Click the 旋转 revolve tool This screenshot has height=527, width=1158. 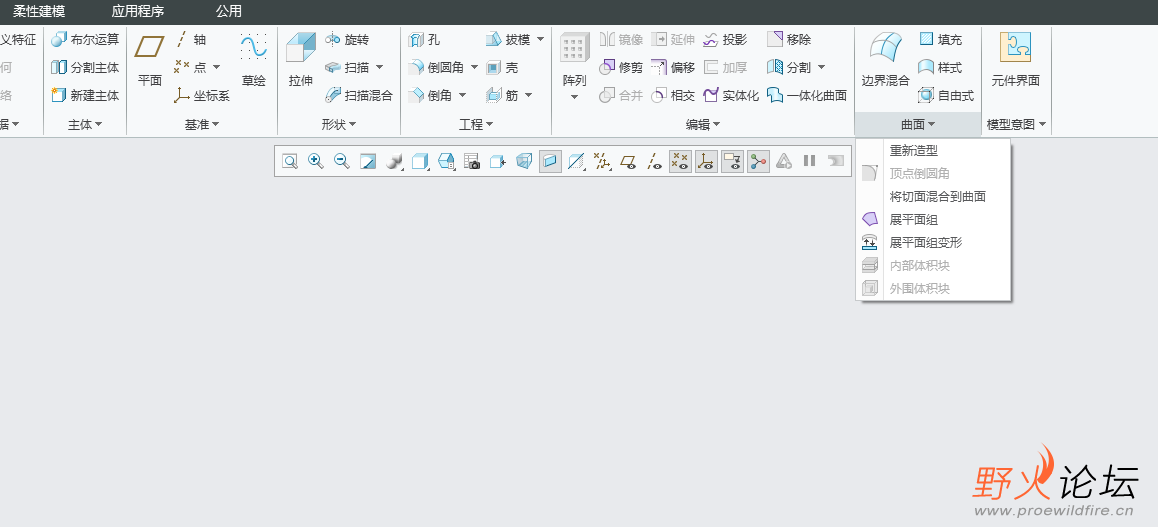[347, 39]
